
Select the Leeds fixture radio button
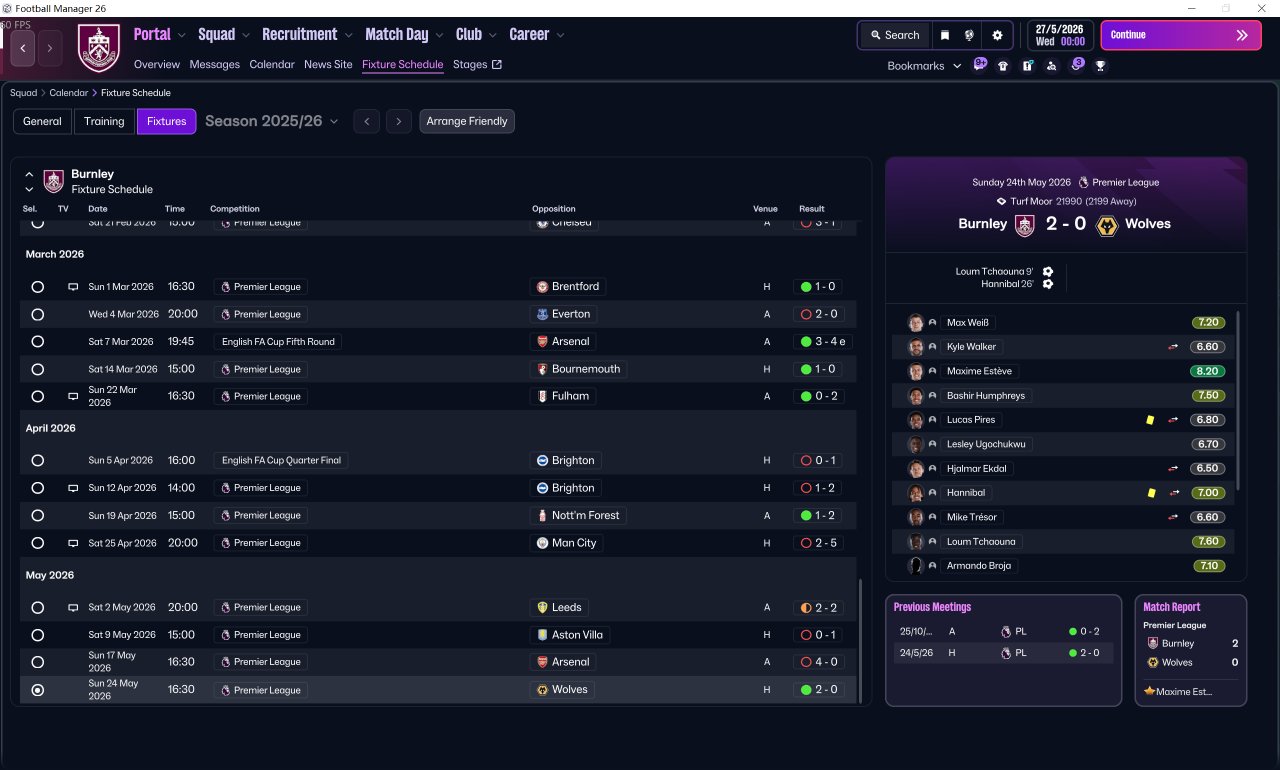tap(38, 608)
